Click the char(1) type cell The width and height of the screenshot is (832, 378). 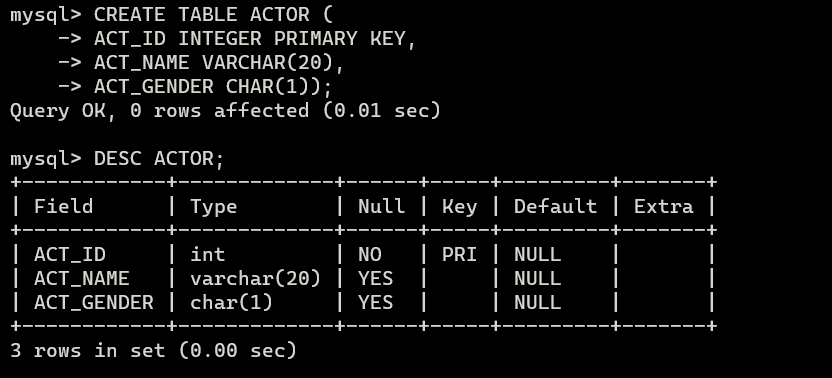click(231, 303)
